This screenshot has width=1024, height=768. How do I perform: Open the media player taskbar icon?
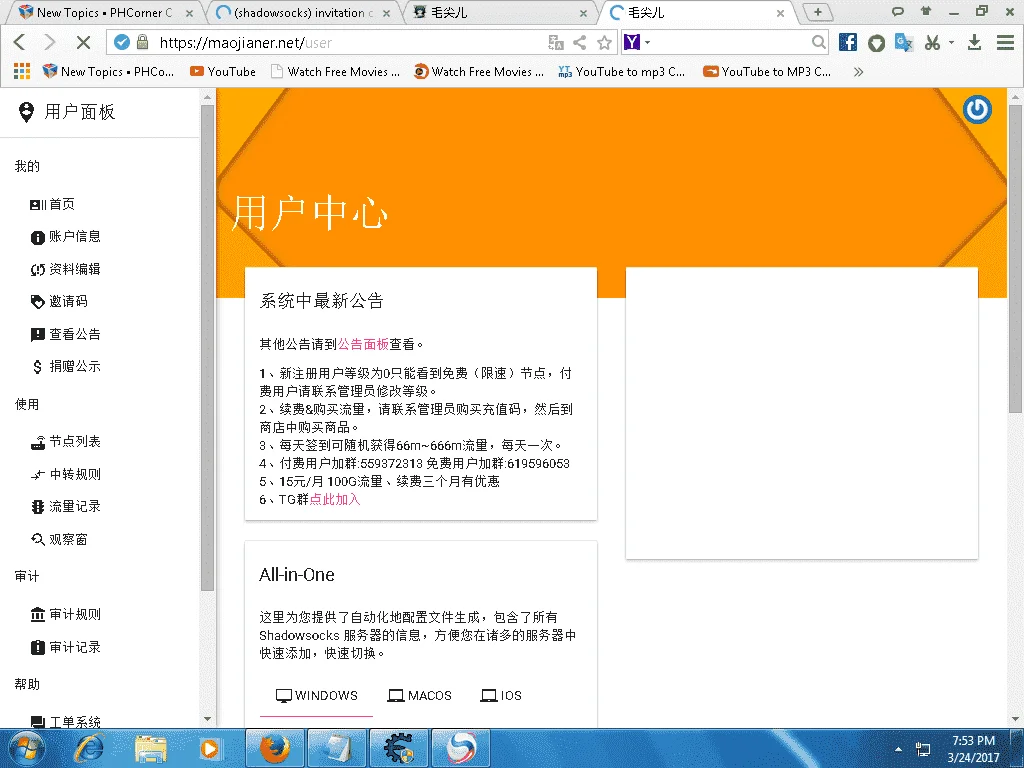[x=210, y=748]
